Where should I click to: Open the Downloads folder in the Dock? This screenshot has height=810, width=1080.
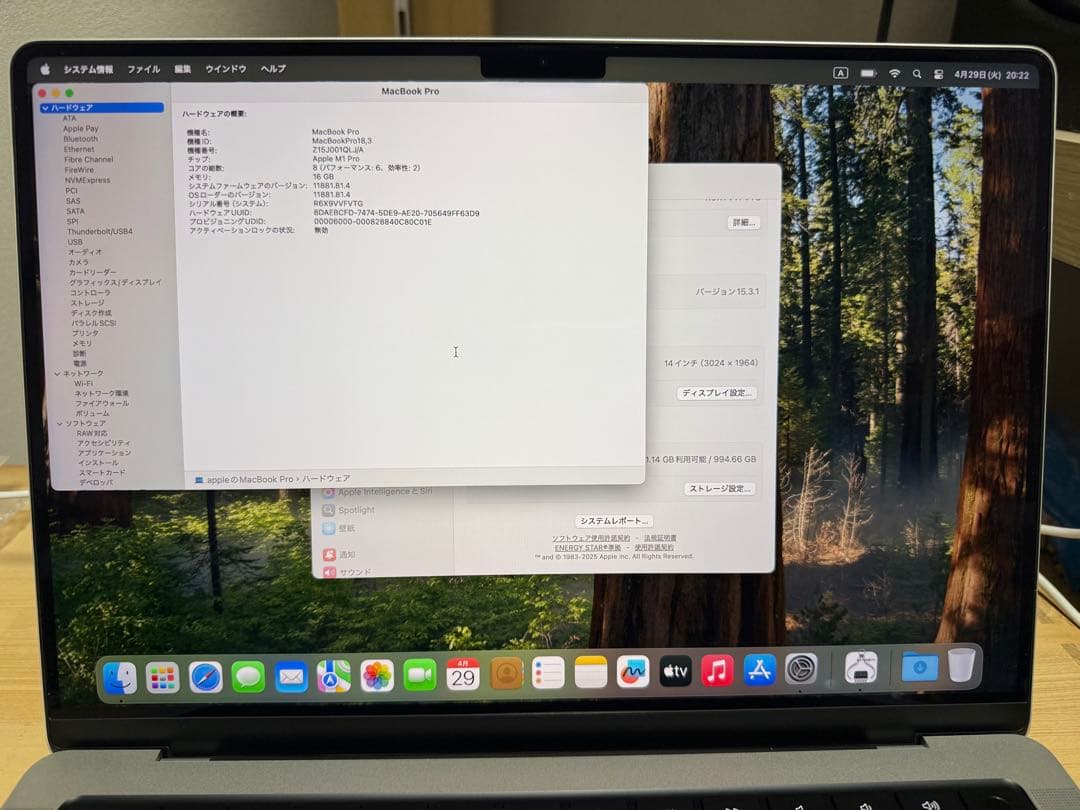click(920, 666)
